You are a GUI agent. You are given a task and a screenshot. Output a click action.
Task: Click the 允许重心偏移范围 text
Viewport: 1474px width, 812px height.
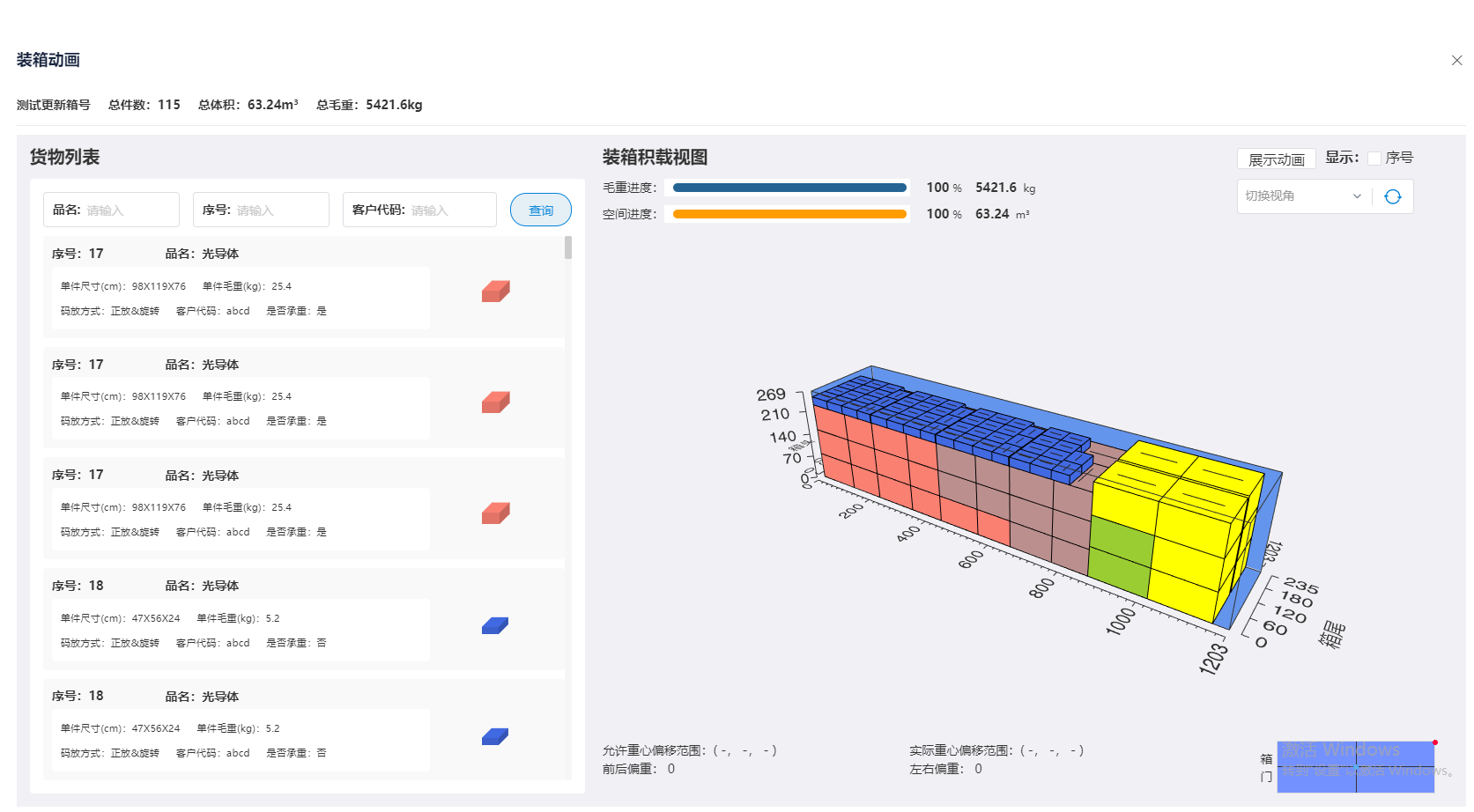690,750
